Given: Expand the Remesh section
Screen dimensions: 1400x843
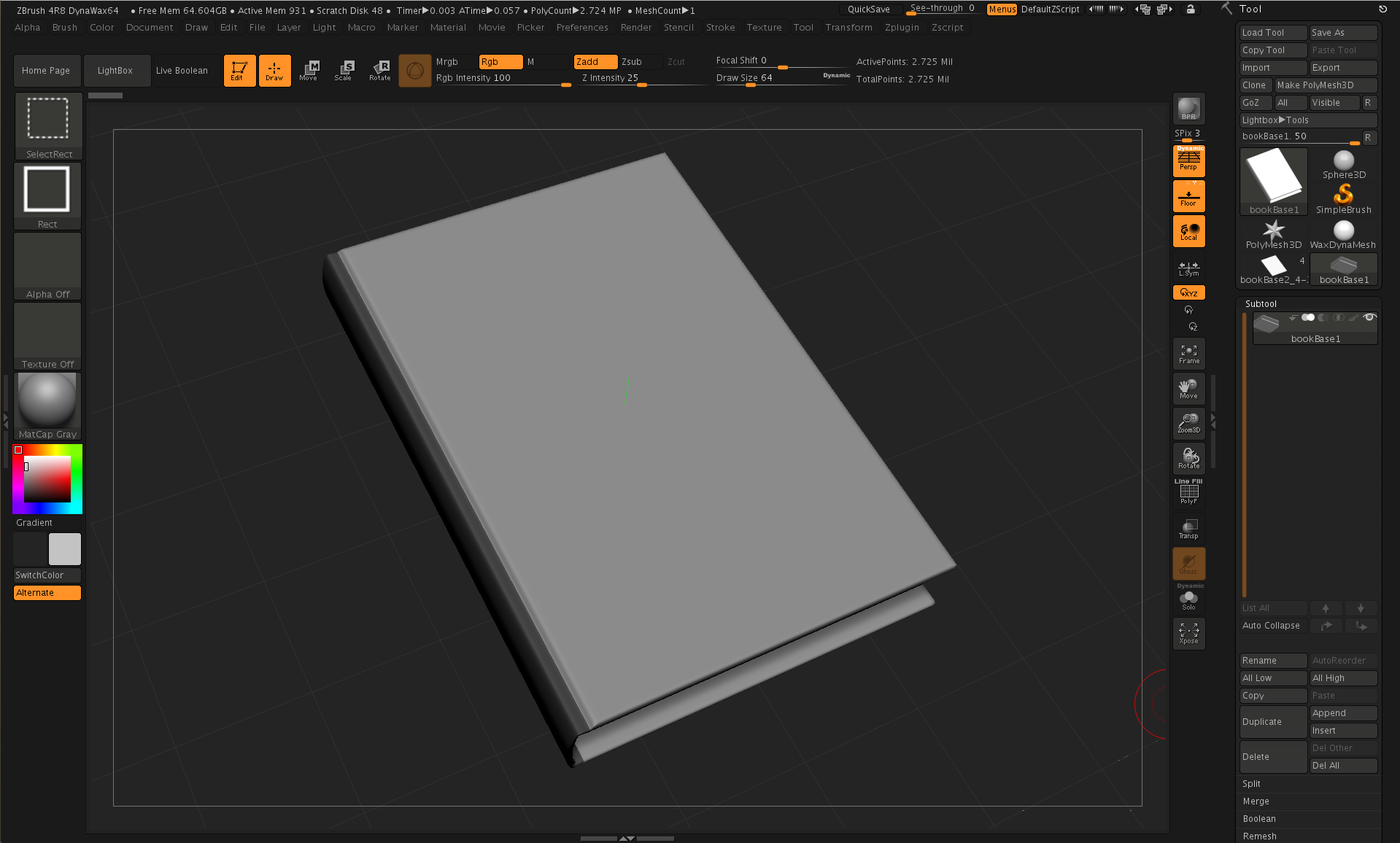Looking at the screenshot, I should pyautogui.click(x=1259, y=836).
